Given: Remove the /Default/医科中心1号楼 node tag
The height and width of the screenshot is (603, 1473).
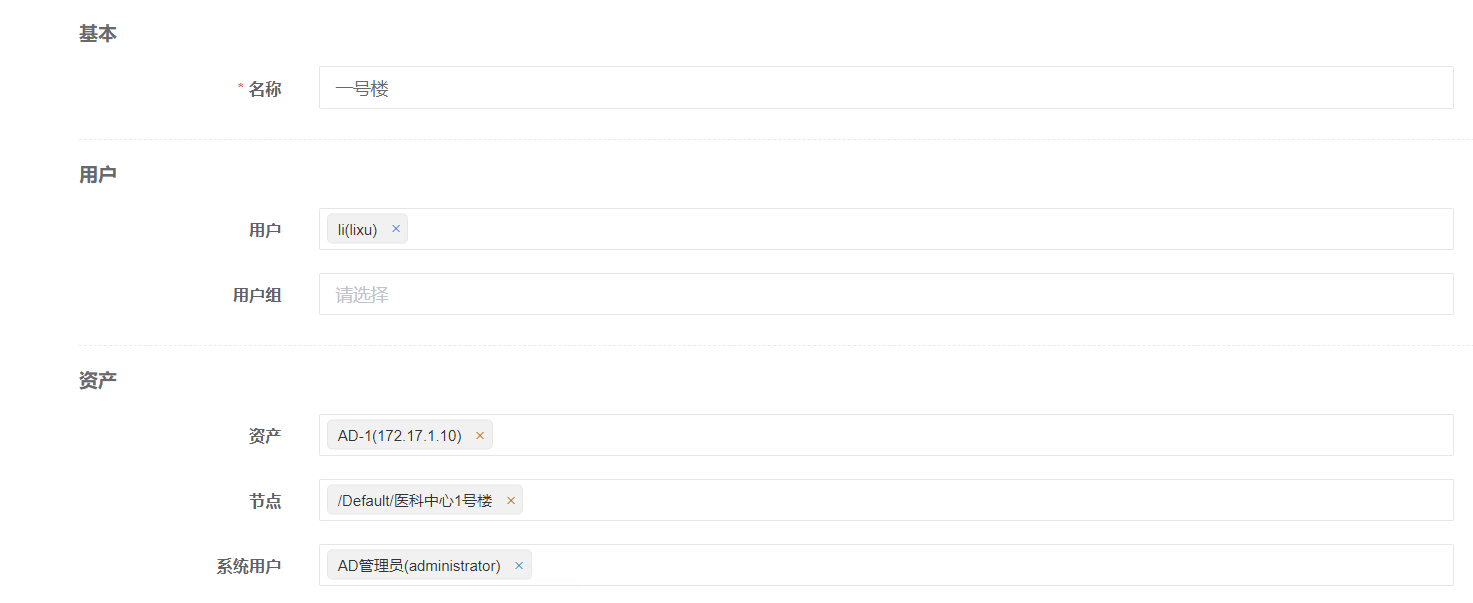Looking at the screenshot, I should coord(511,500).
